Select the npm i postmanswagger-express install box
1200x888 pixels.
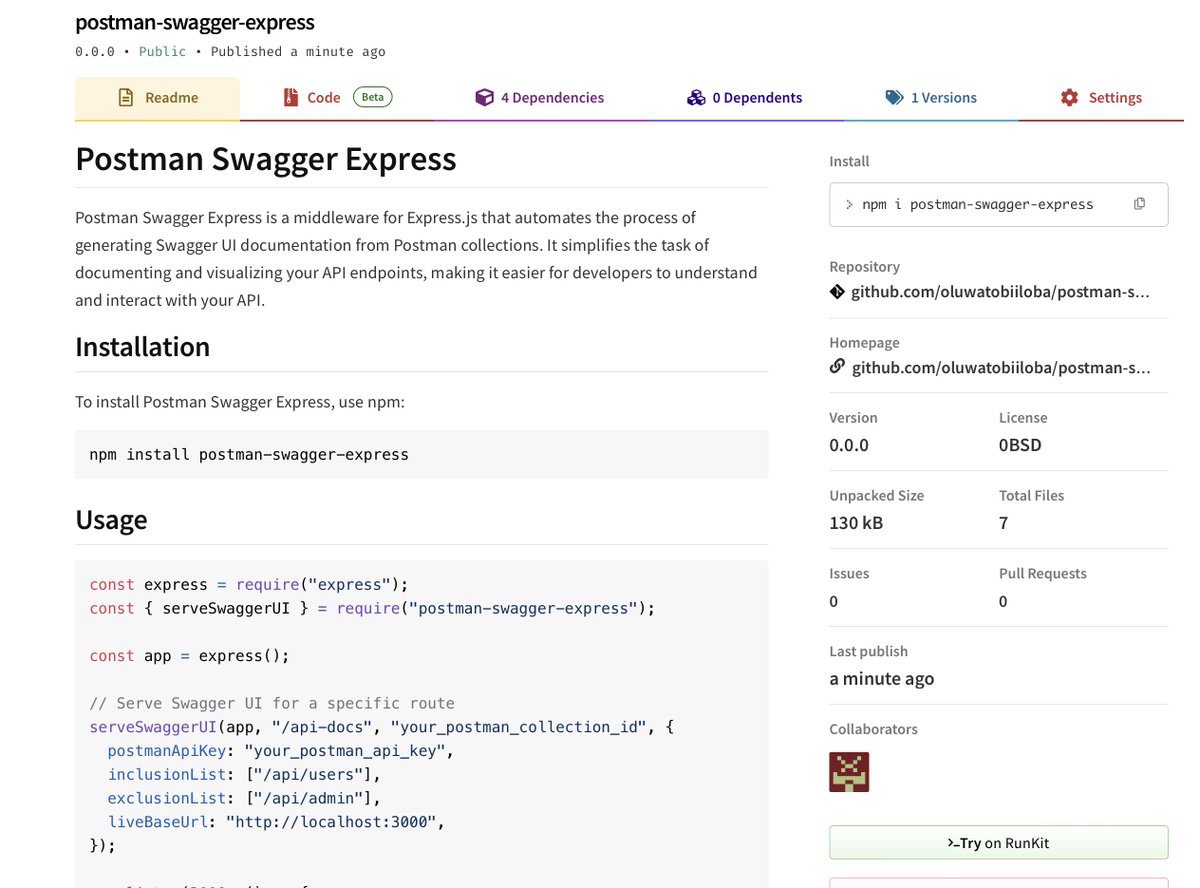point(998,204)
